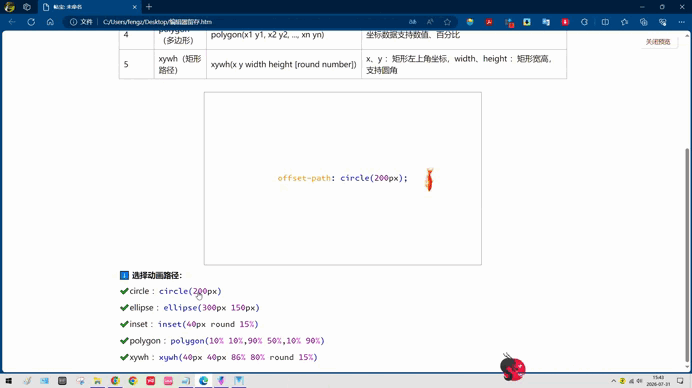
Task: Open the File Explorer taskbar icon
Action: point(98,380)
